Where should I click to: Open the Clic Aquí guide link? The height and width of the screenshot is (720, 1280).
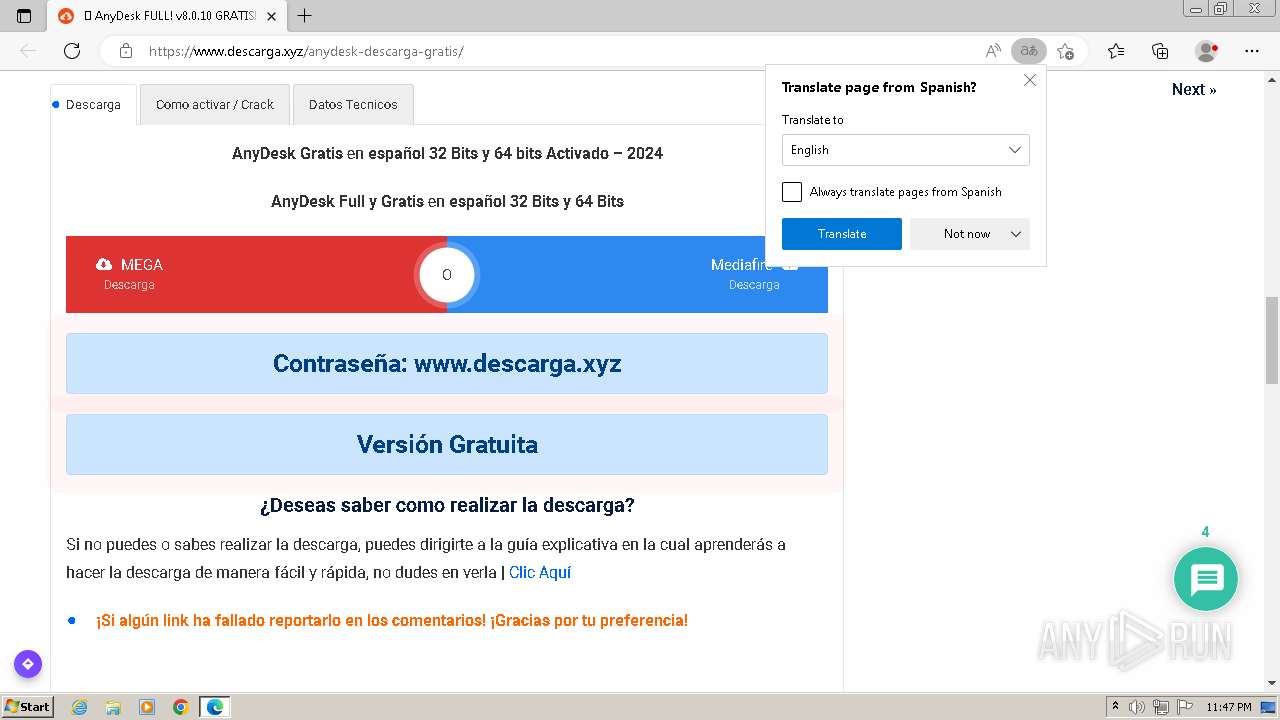pyautogui.click(x=540, y=572)
